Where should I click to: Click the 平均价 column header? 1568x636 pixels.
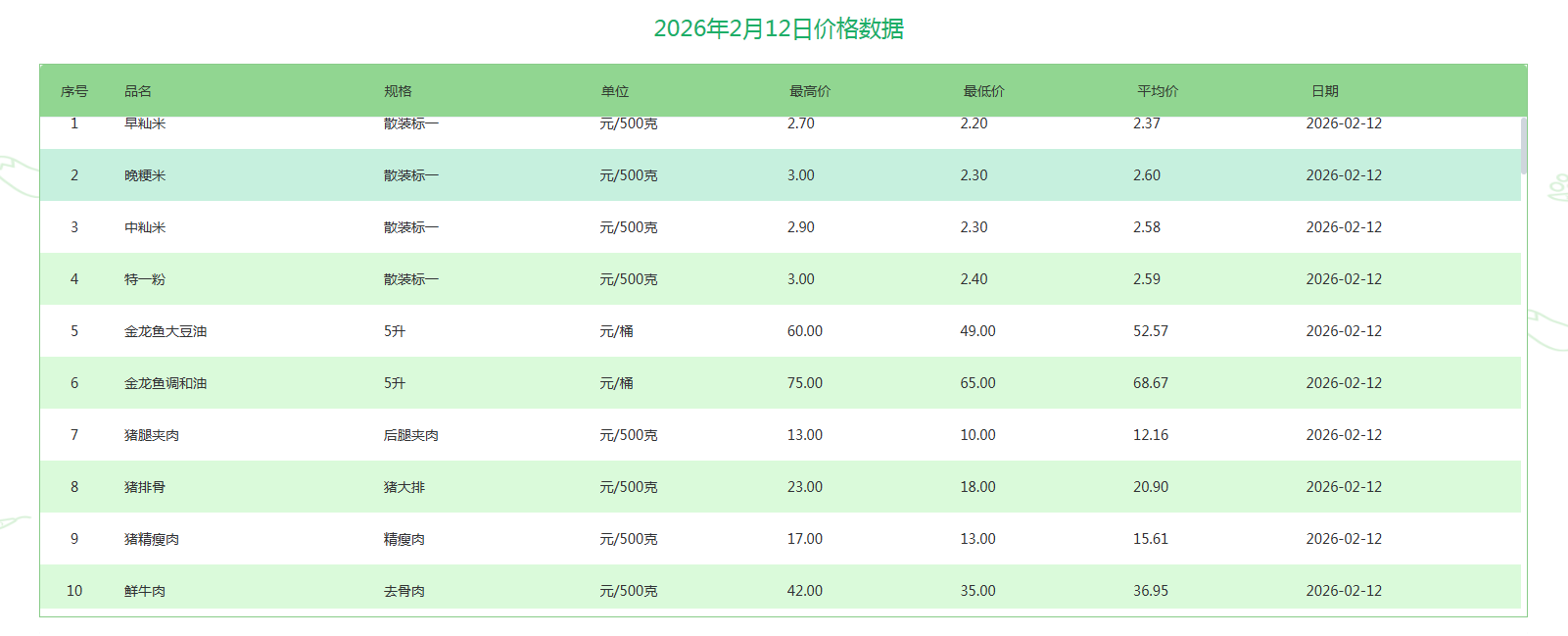tap(1158, 91)
